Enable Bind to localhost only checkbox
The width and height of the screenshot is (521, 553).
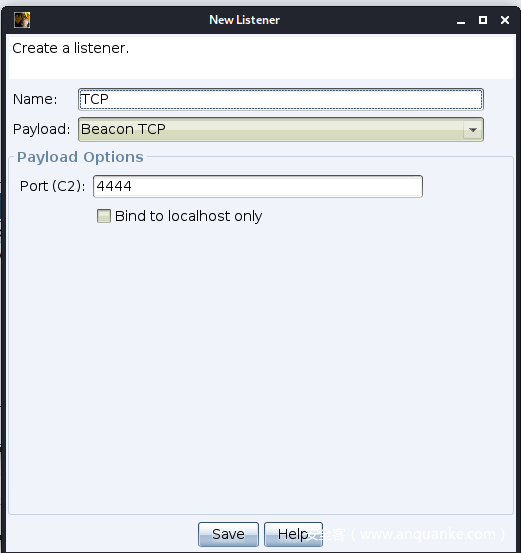coord(104,216)
